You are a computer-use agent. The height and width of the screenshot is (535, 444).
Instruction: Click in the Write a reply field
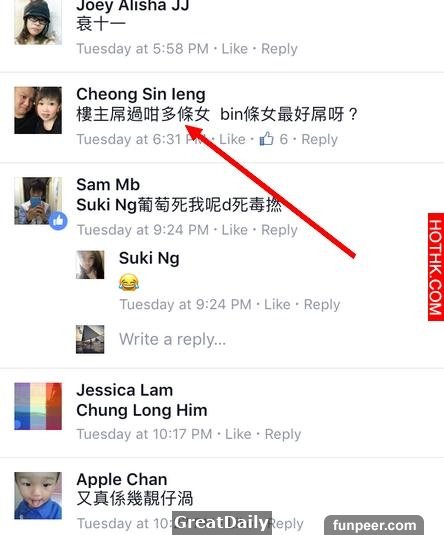[x=172, y=339]
